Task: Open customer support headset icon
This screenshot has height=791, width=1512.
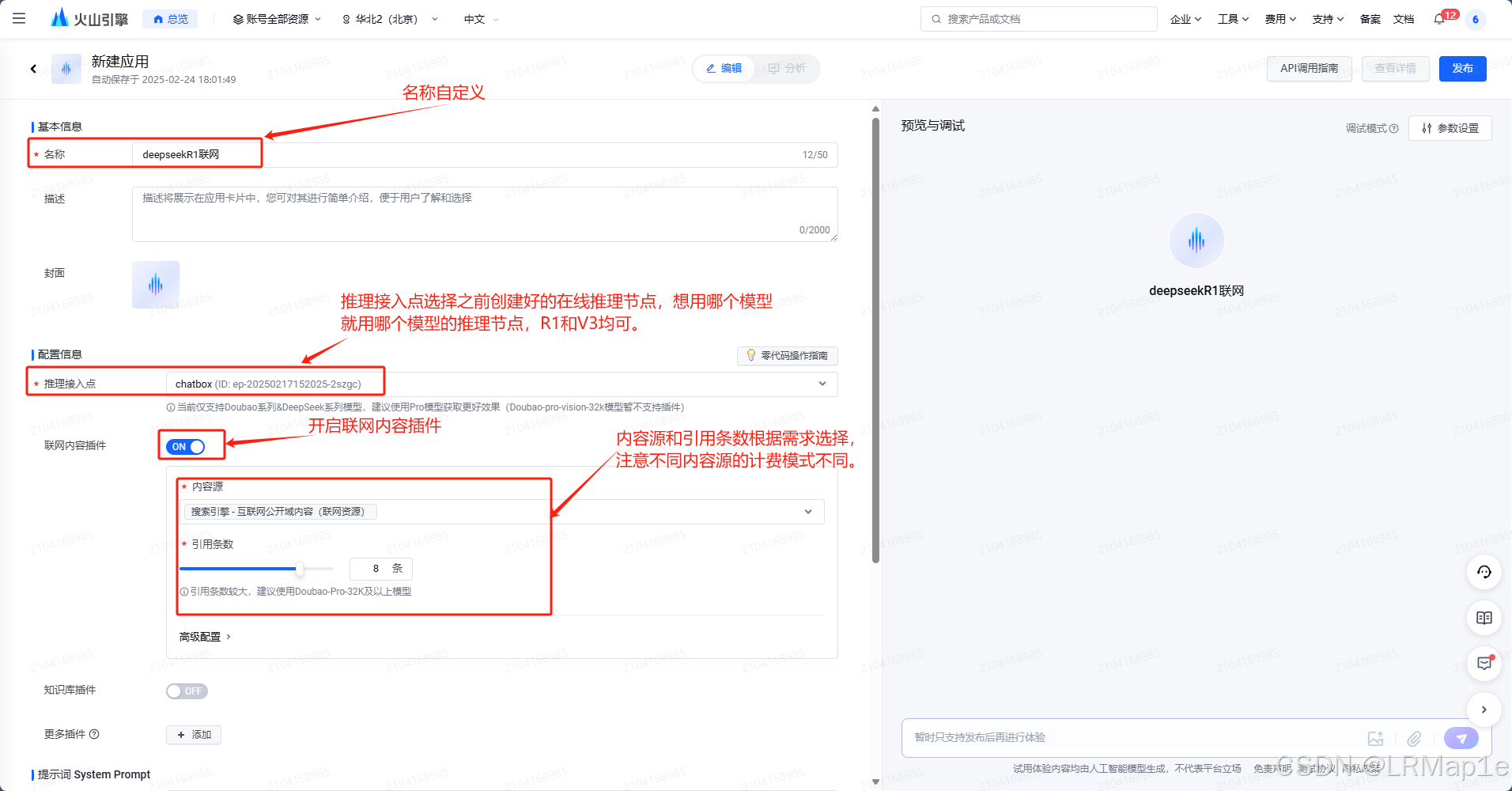Action: pyautogui.click(x=1484, y=572)
